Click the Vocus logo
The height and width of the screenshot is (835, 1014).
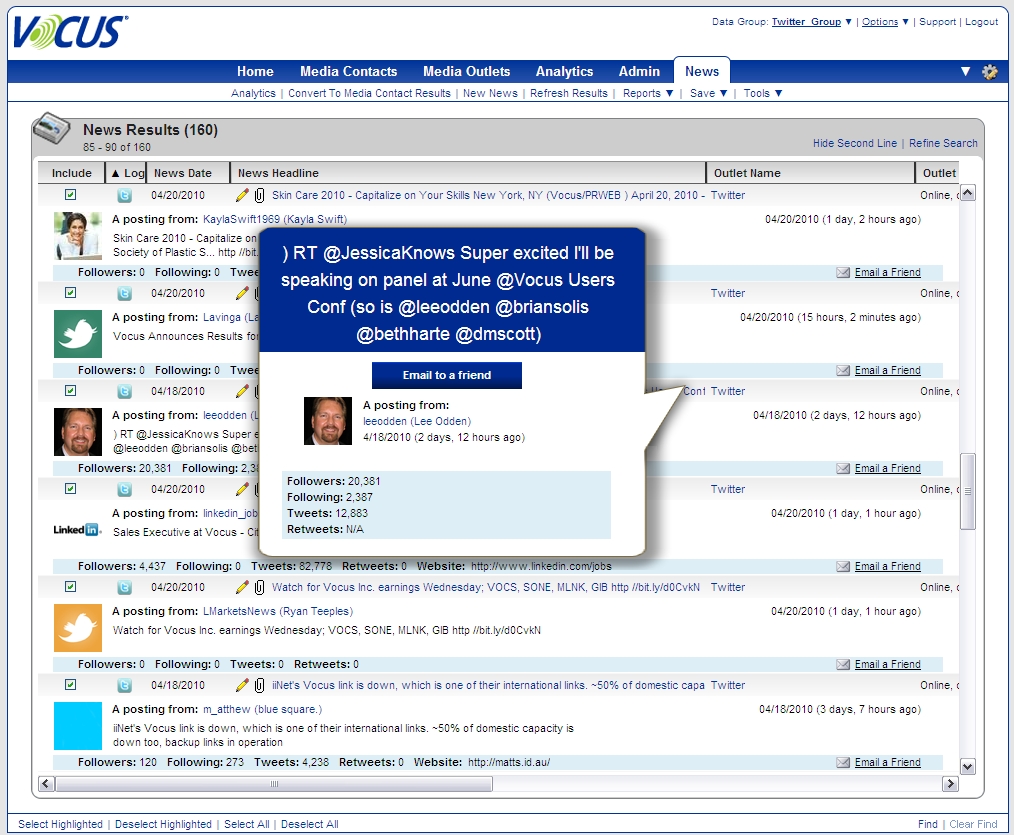click(x=70, y=32)
